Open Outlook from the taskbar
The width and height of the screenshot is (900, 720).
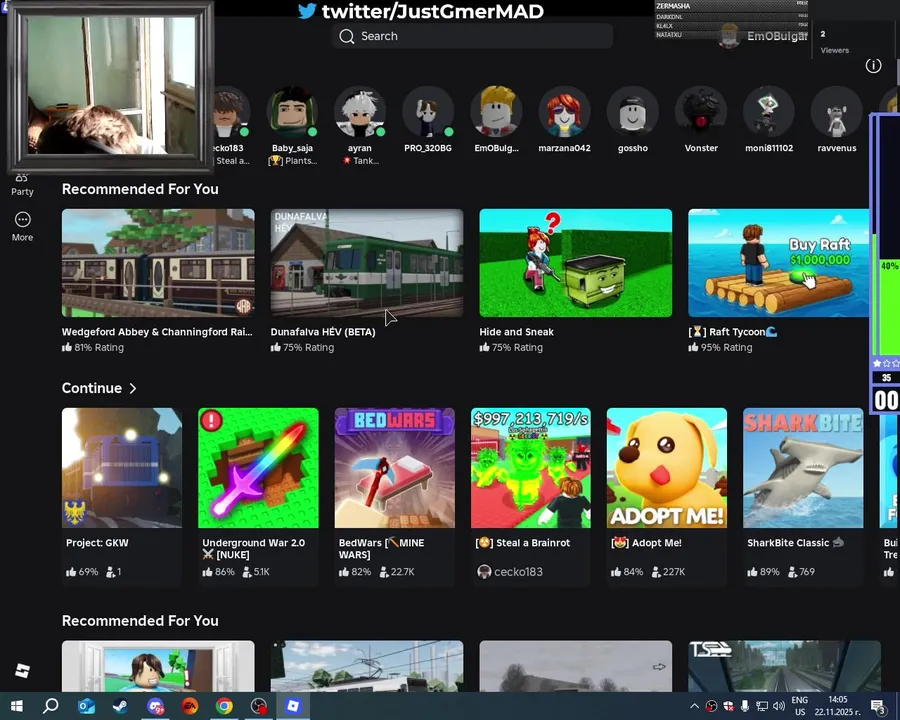point(86,706)
